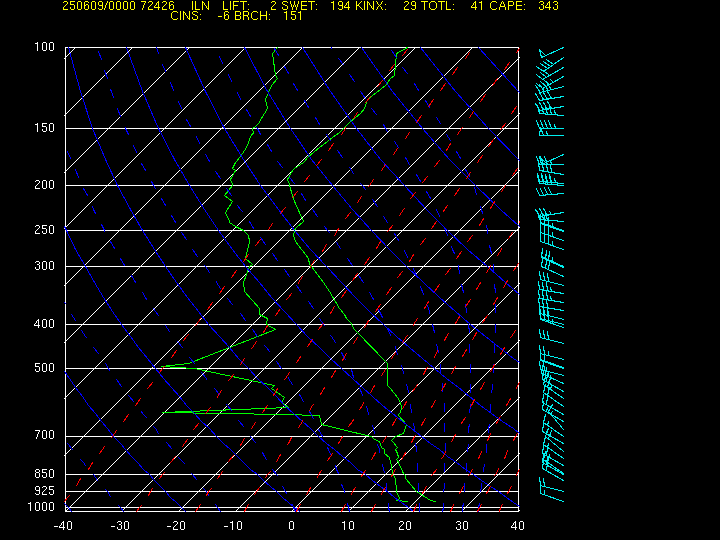Click the 250 pressure level label

tap(45, 230)
